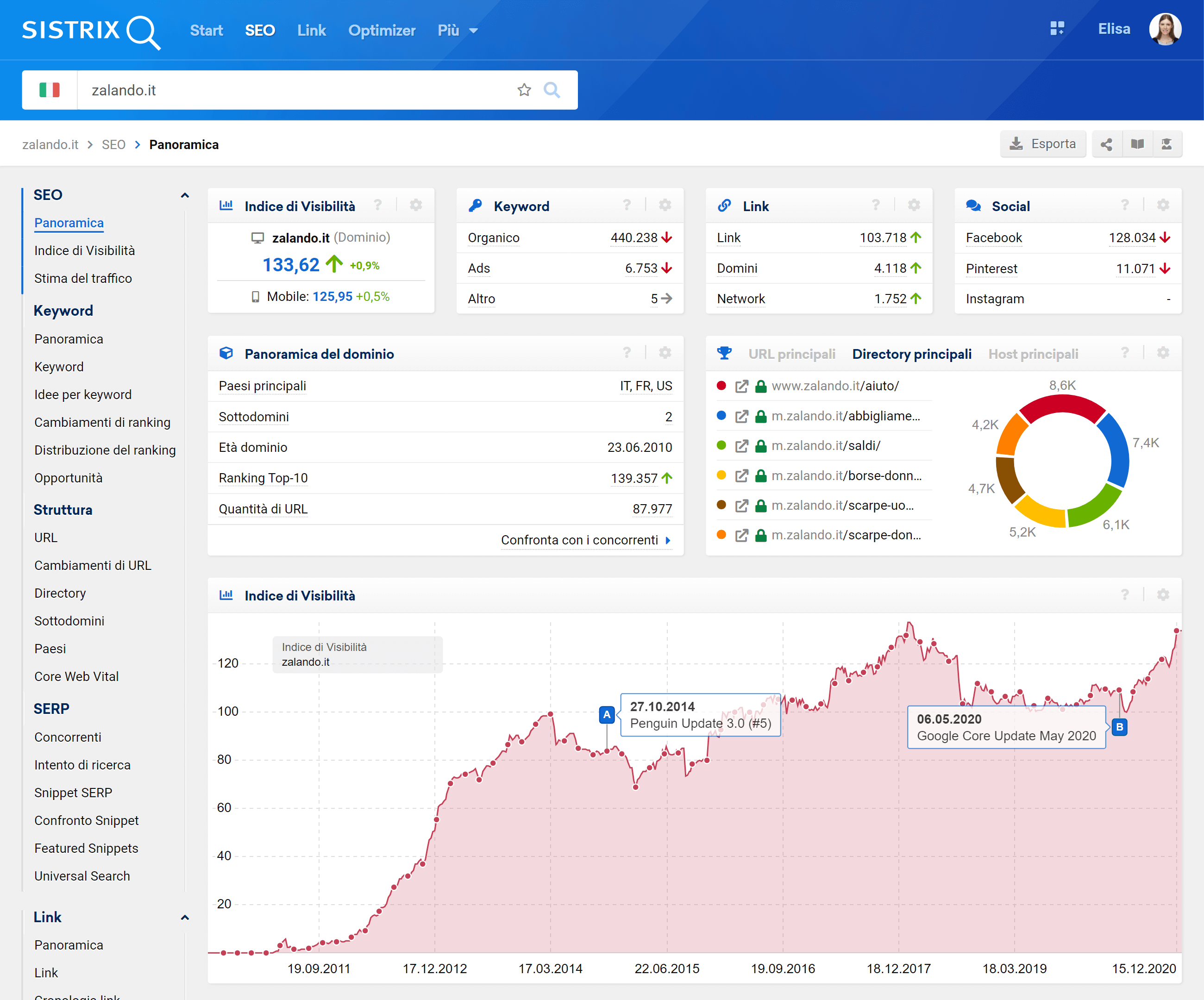Screen dimensions: 1204x1000
Task: Open visibility chart settings gear
Action: (1163, 595)
